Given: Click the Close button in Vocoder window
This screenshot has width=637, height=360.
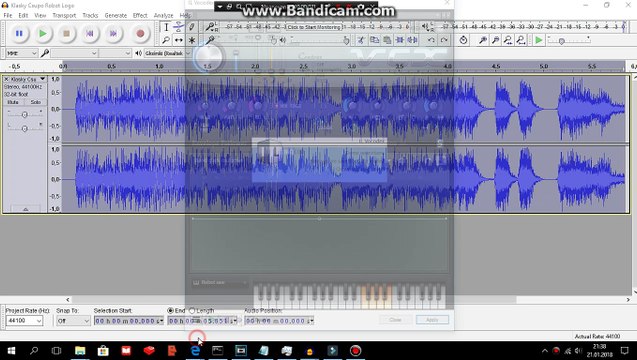Looking at the screenshot, I should (x=395, y=320).
